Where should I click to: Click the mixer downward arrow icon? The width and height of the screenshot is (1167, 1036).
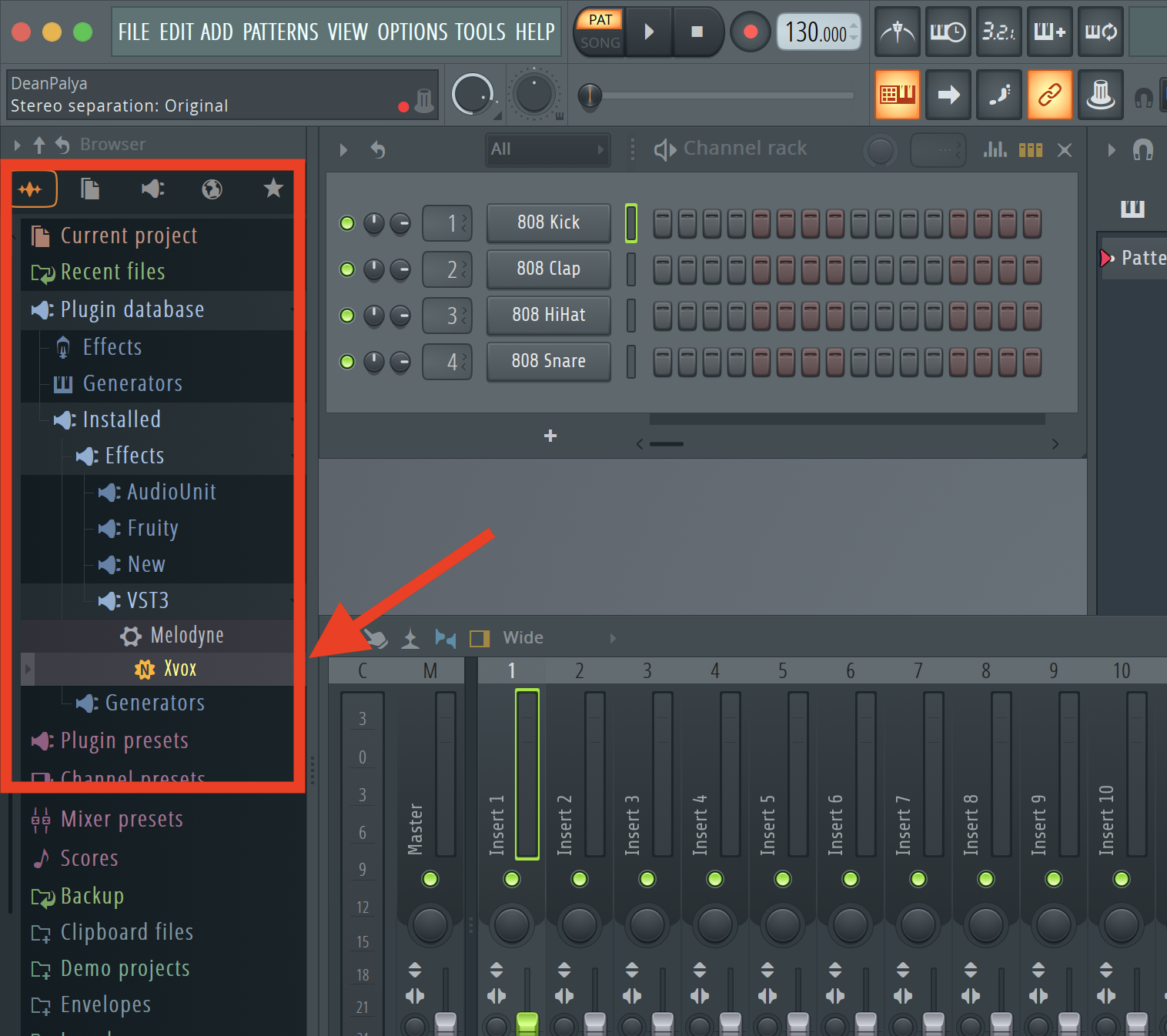[410, 638]
